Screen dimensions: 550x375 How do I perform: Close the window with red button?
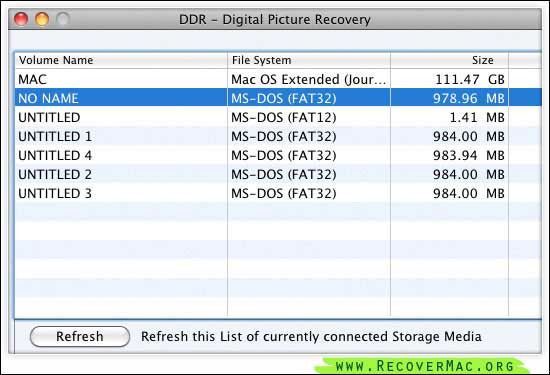(x=21, y=19)
